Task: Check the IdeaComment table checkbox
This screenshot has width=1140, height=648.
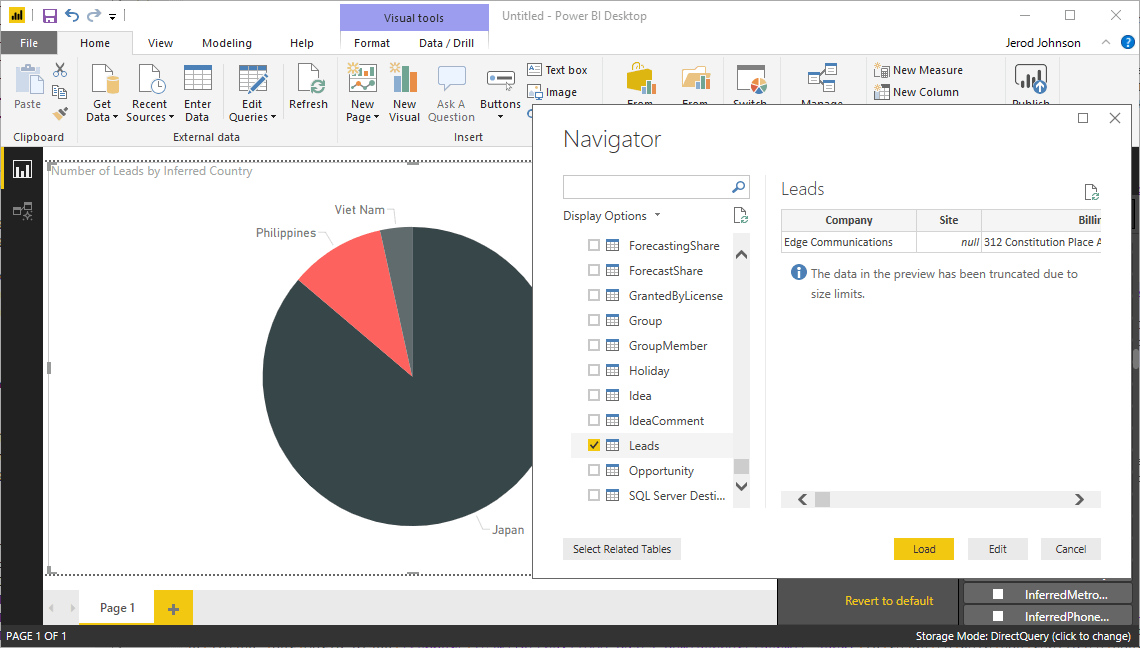Action: pos(594,420)
